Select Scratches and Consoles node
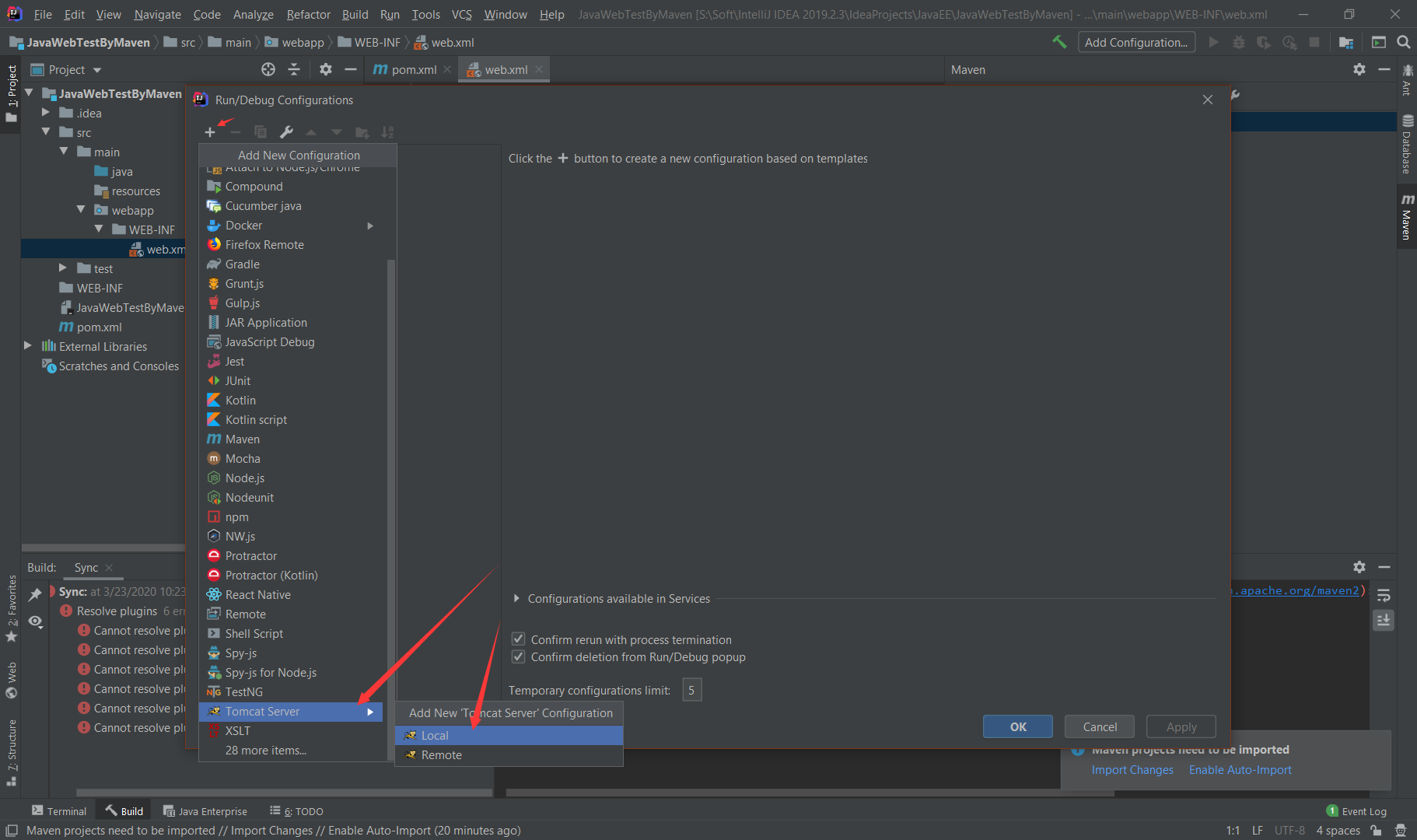1417x840 pixels. pyautogui.click(x=110, y=366)
